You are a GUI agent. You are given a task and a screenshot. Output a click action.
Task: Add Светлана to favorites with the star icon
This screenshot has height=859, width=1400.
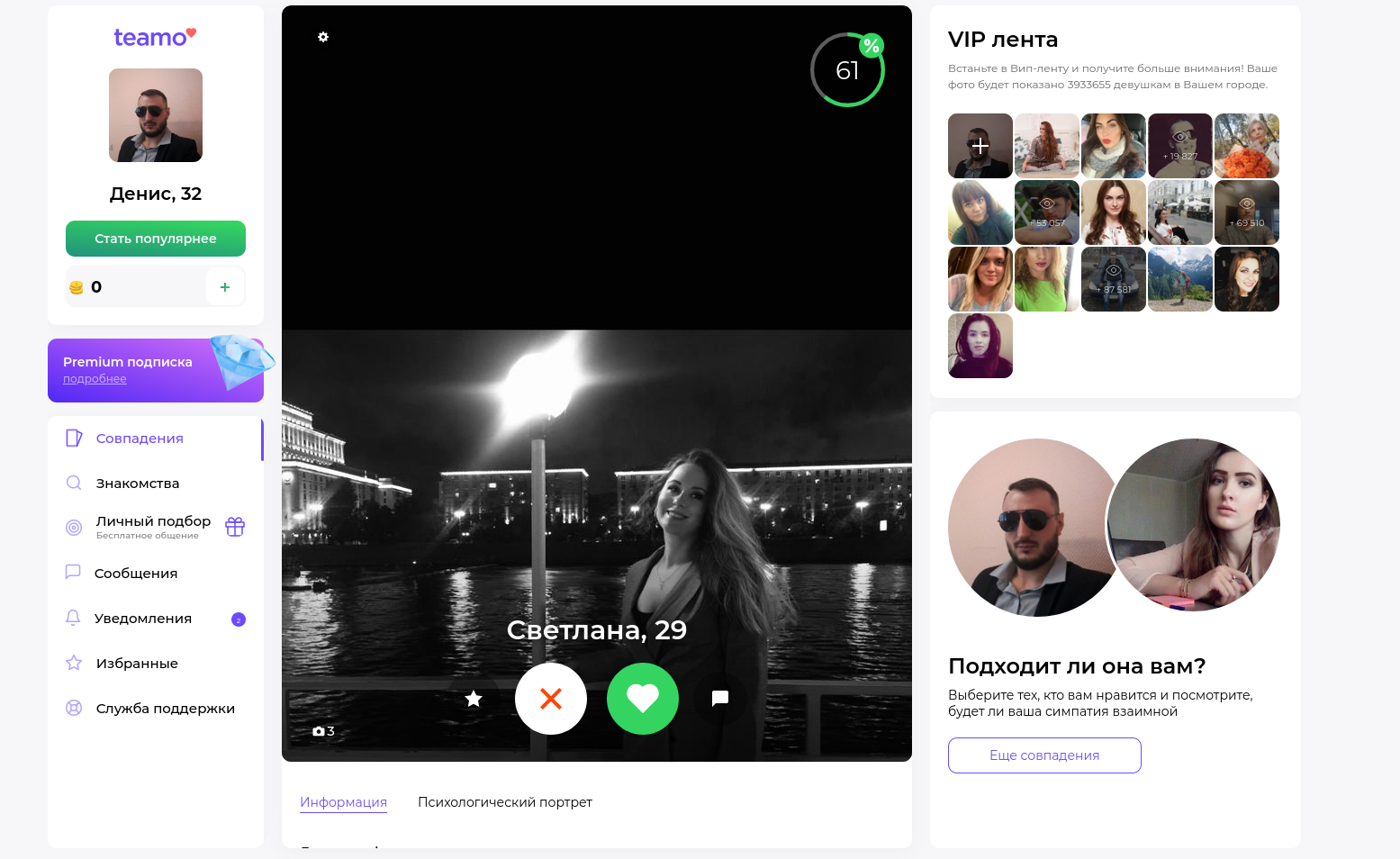point(474,699)
